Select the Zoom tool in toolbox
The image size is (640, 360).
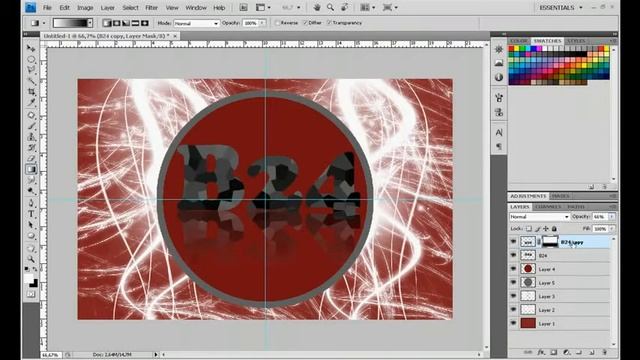31,259
